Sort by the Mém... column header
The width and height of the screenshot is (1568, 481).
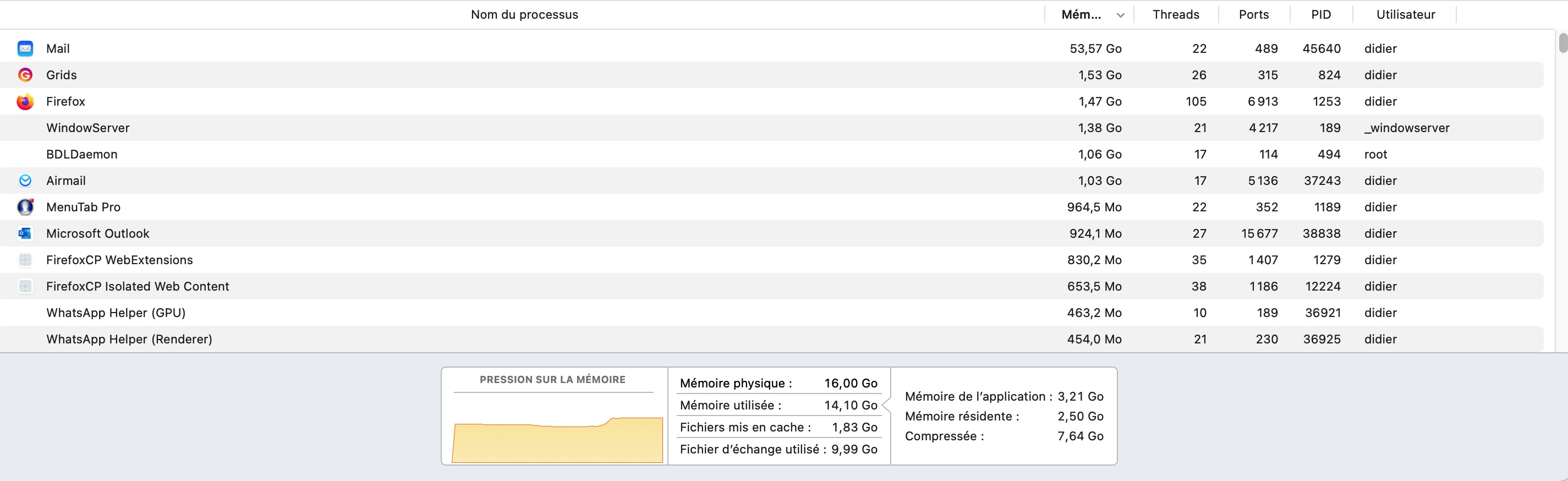click(x=1089, y=15)
